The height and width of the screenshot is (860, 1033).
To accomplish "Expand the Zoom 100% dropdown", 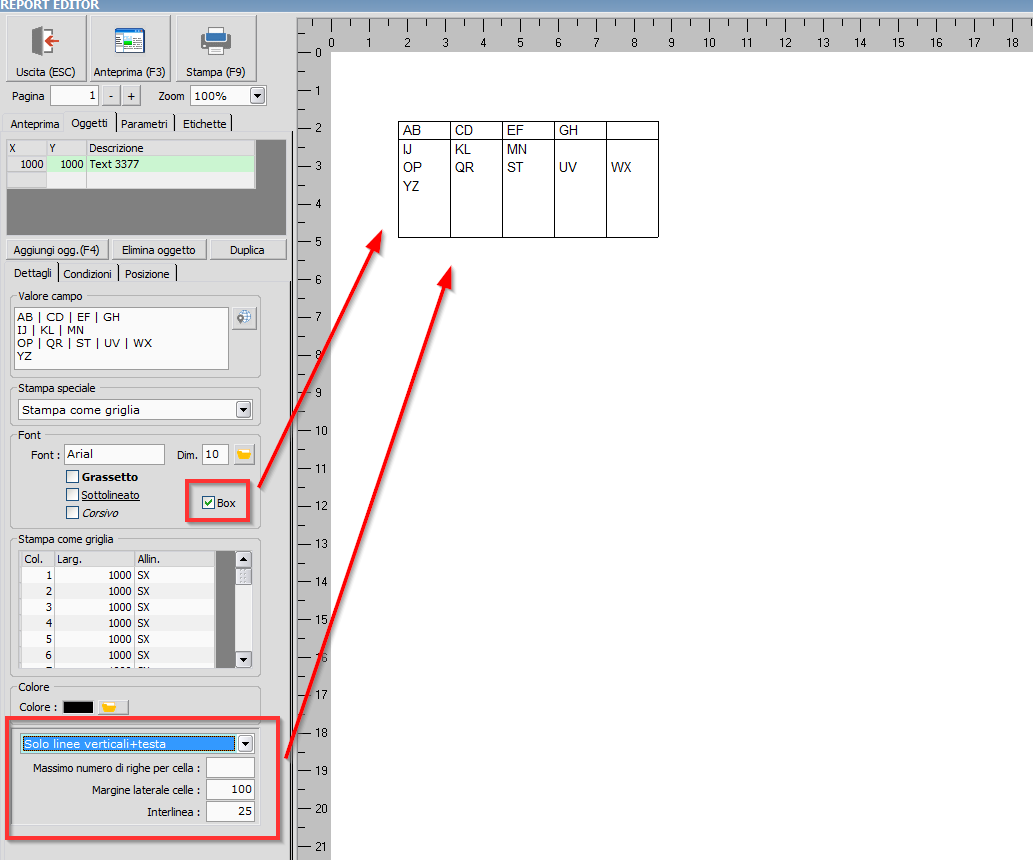I will click(257, 96).
